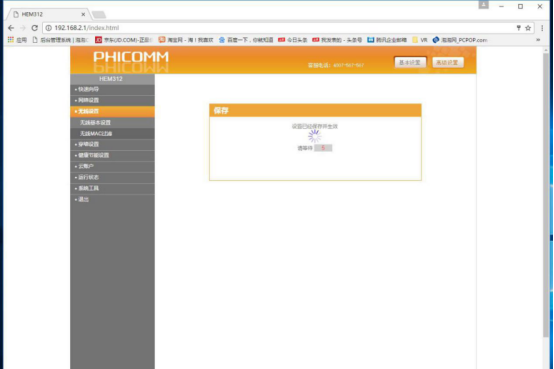554x369 pixels.
Task: Open the JD.COM bookmark
Action: tap(124, 40)
